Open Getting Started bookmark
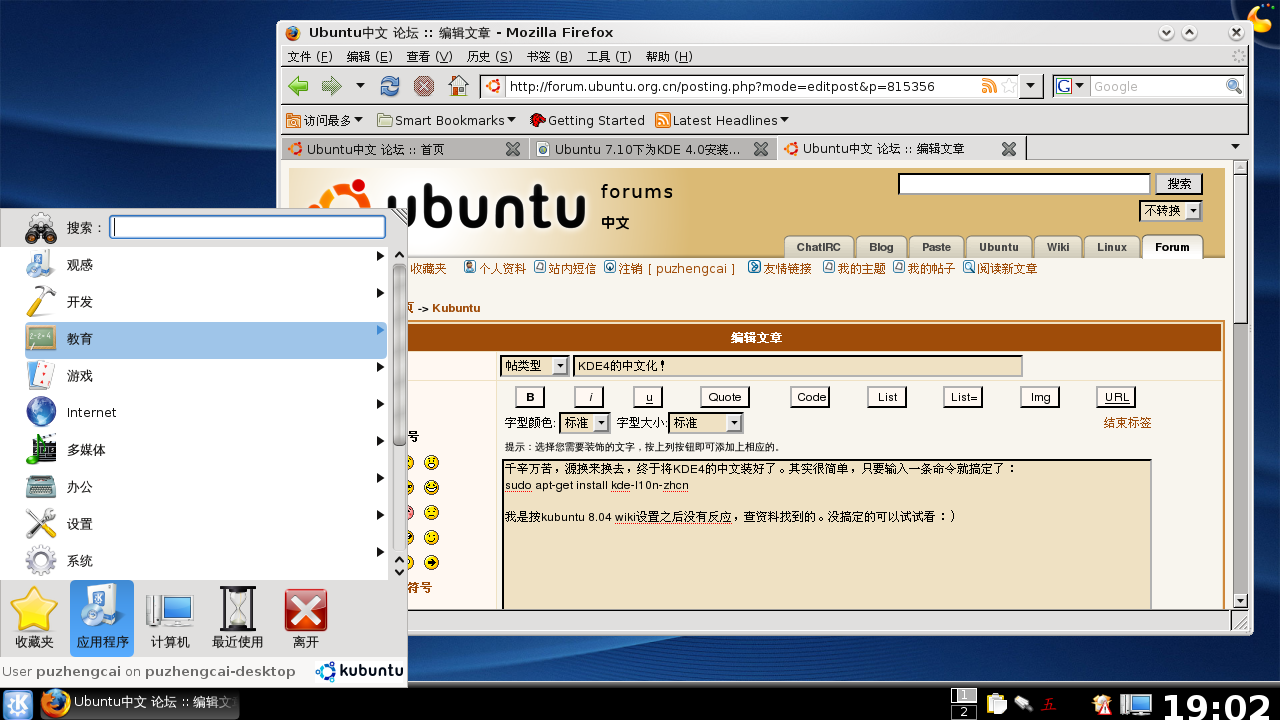The image size is (1280, 720). pyautogui.click(x=587, y=120)
